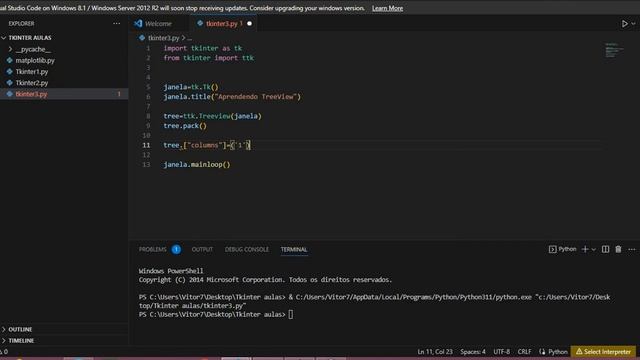Create a new terminal with plus icon

[x=585, y=249]
